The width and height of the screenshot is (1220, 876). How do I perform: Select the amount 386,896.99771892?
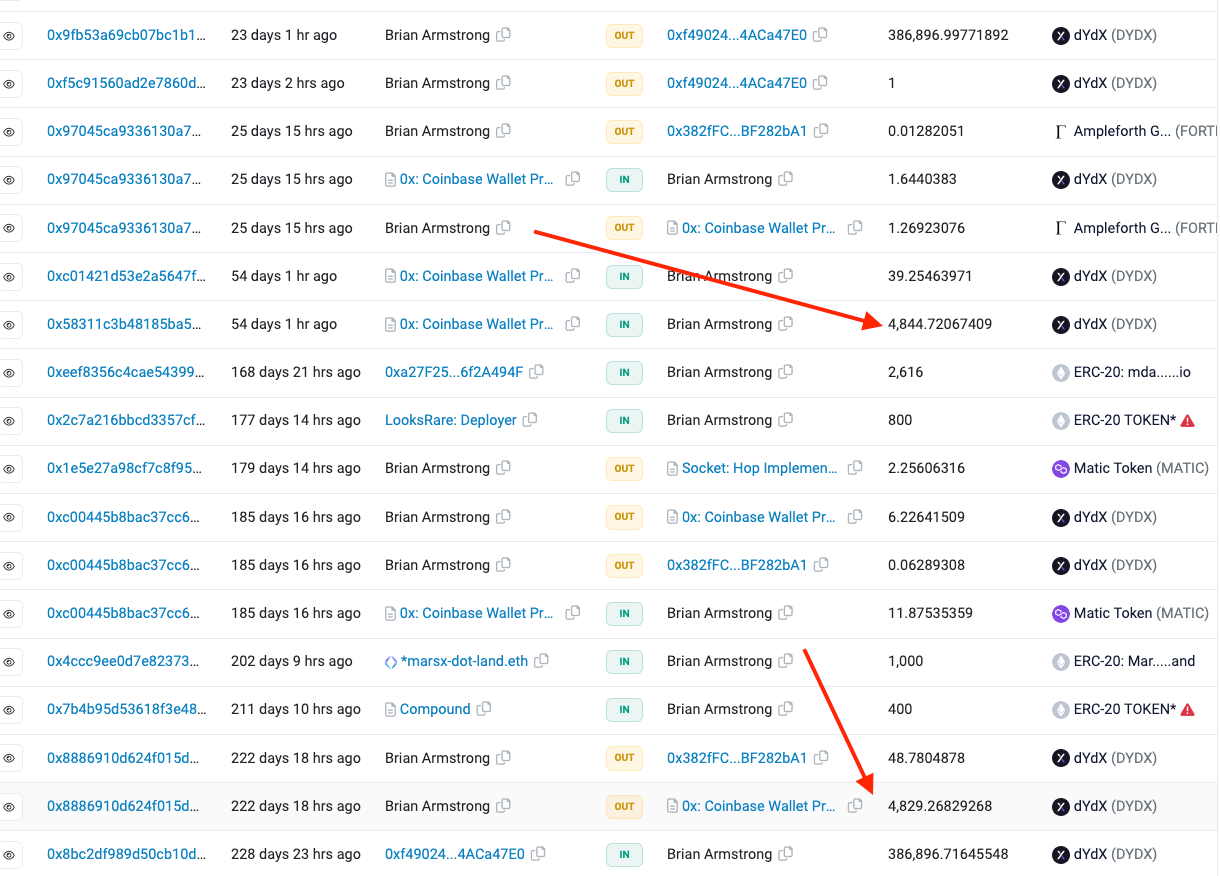click(x=948, y=35)
